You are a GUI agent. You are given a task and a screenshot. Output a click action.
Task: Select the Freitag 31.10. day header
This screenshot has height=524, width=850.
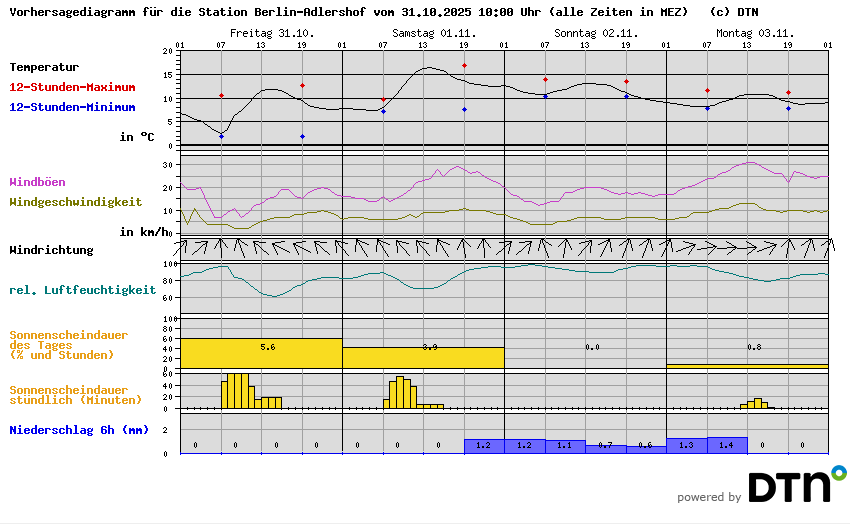coord(271,33)
